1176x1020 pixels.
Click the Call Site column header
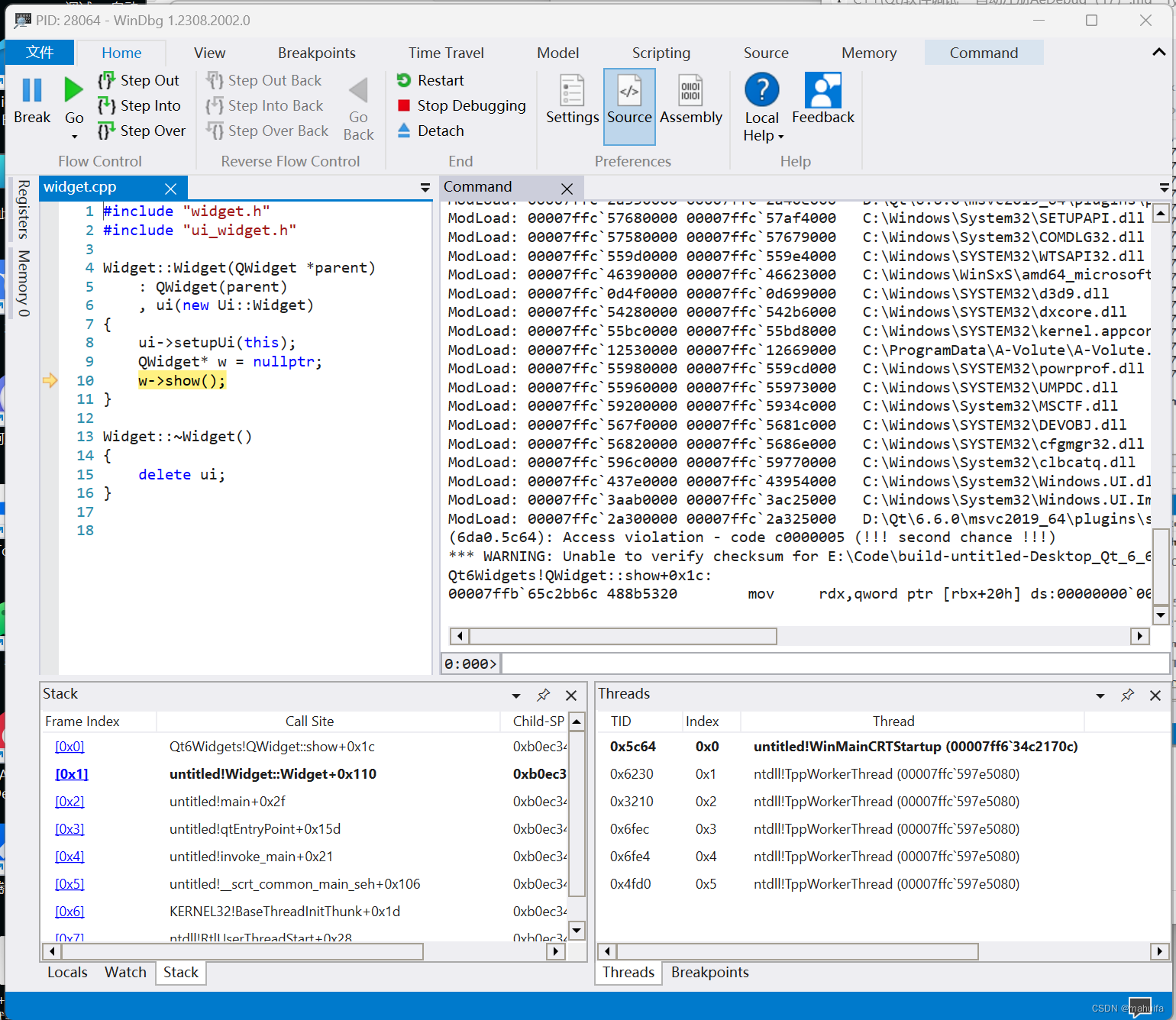coord(309,721)
